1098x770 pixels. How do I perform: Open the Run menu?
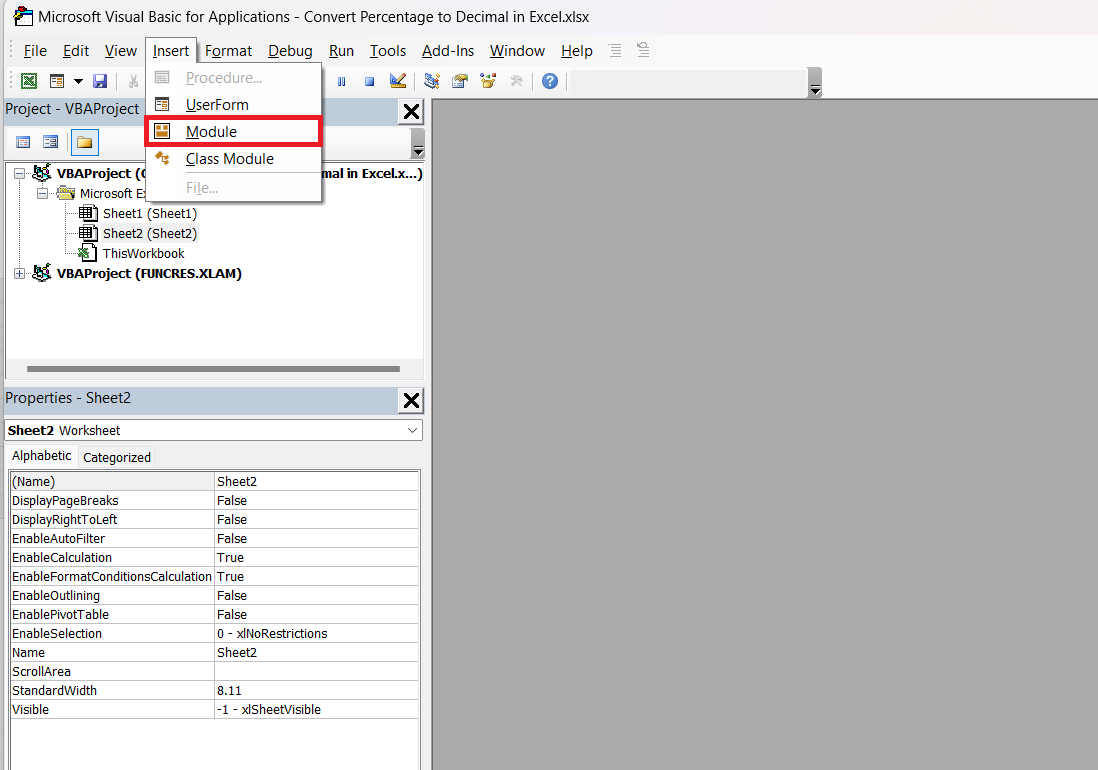click(x=341, y=51)
